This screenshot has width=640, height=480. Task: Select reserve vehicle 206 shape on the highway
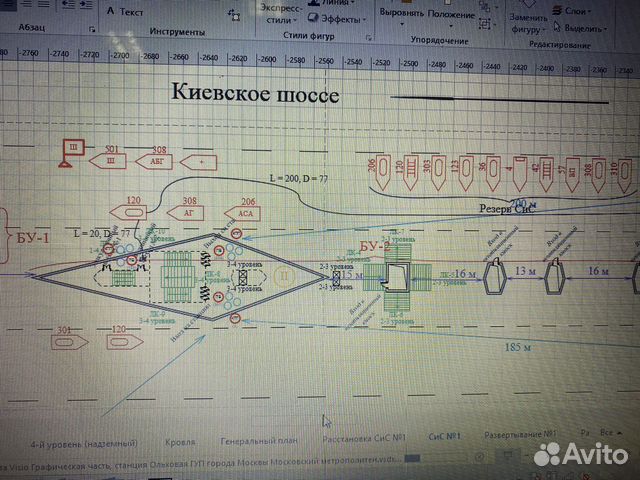[x=382, y=171]
